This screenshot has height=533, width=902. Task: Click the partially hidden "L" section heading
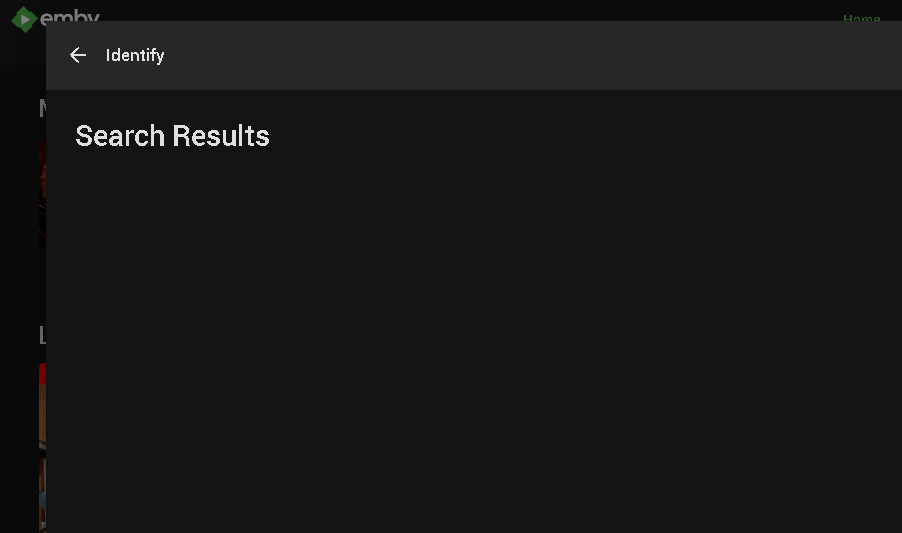pos(42,336)
